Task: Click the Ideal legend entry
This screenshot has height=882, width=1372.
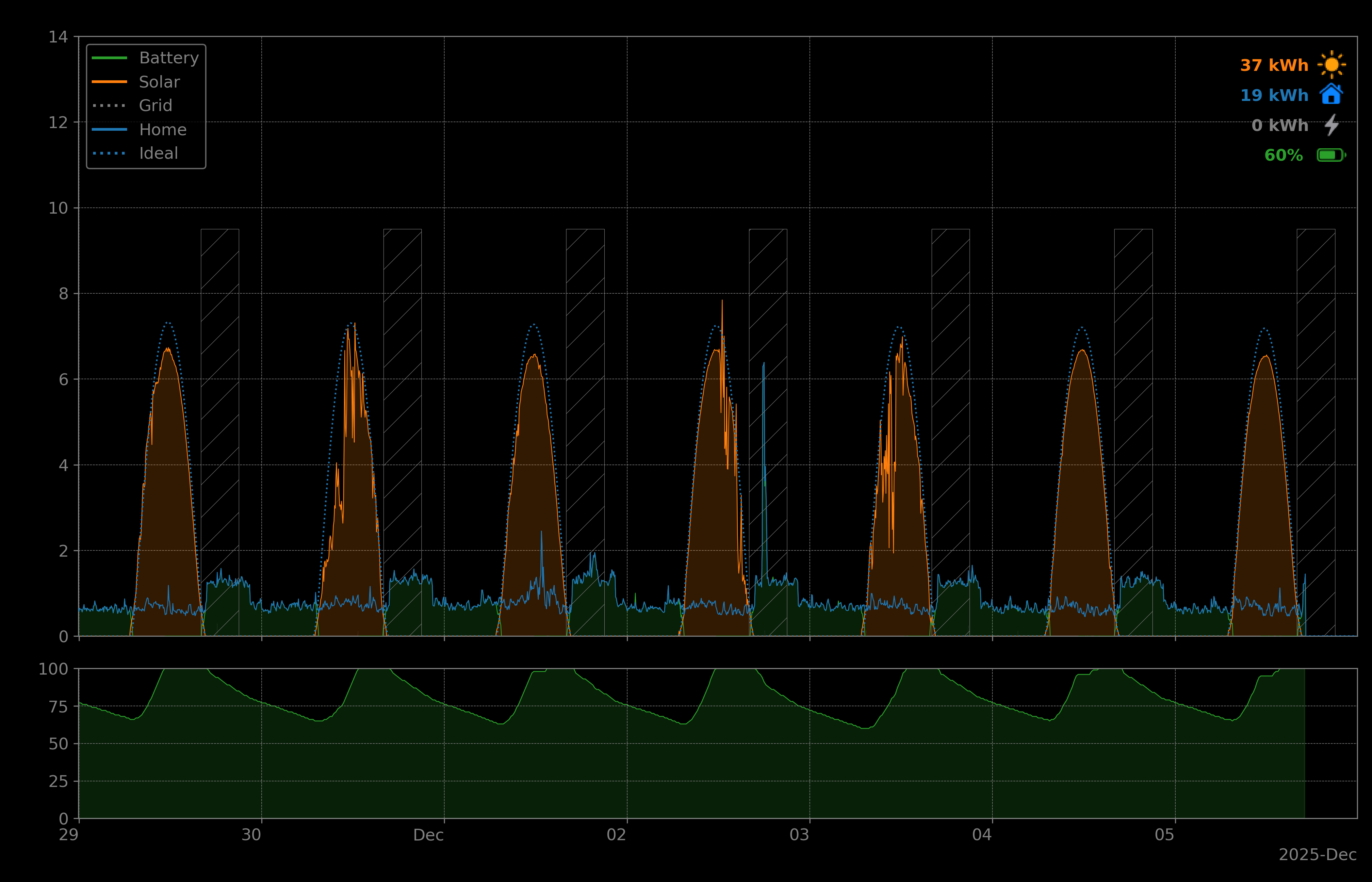Action: click(158, 154)
